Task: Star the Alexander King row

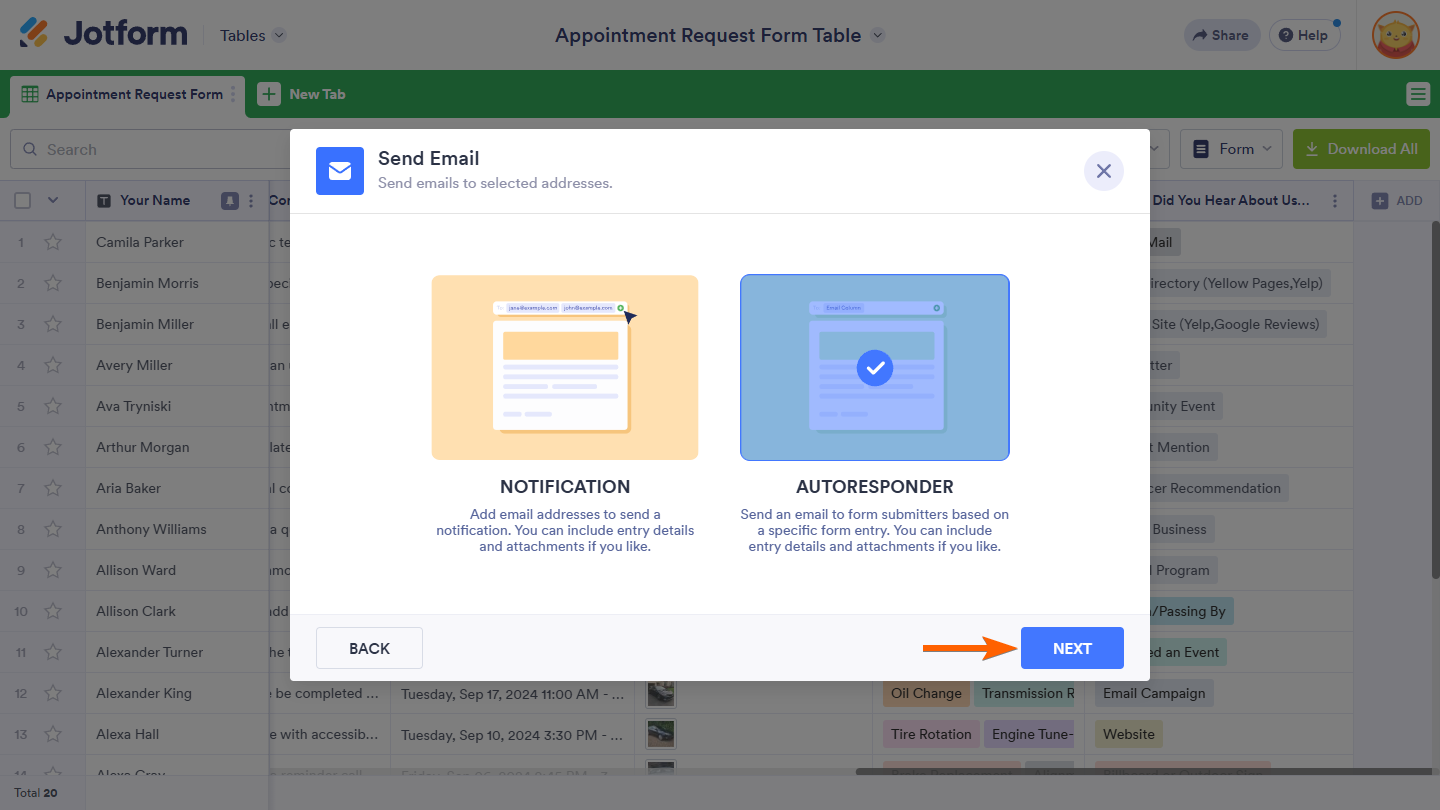Action: [x=53, y=693]
